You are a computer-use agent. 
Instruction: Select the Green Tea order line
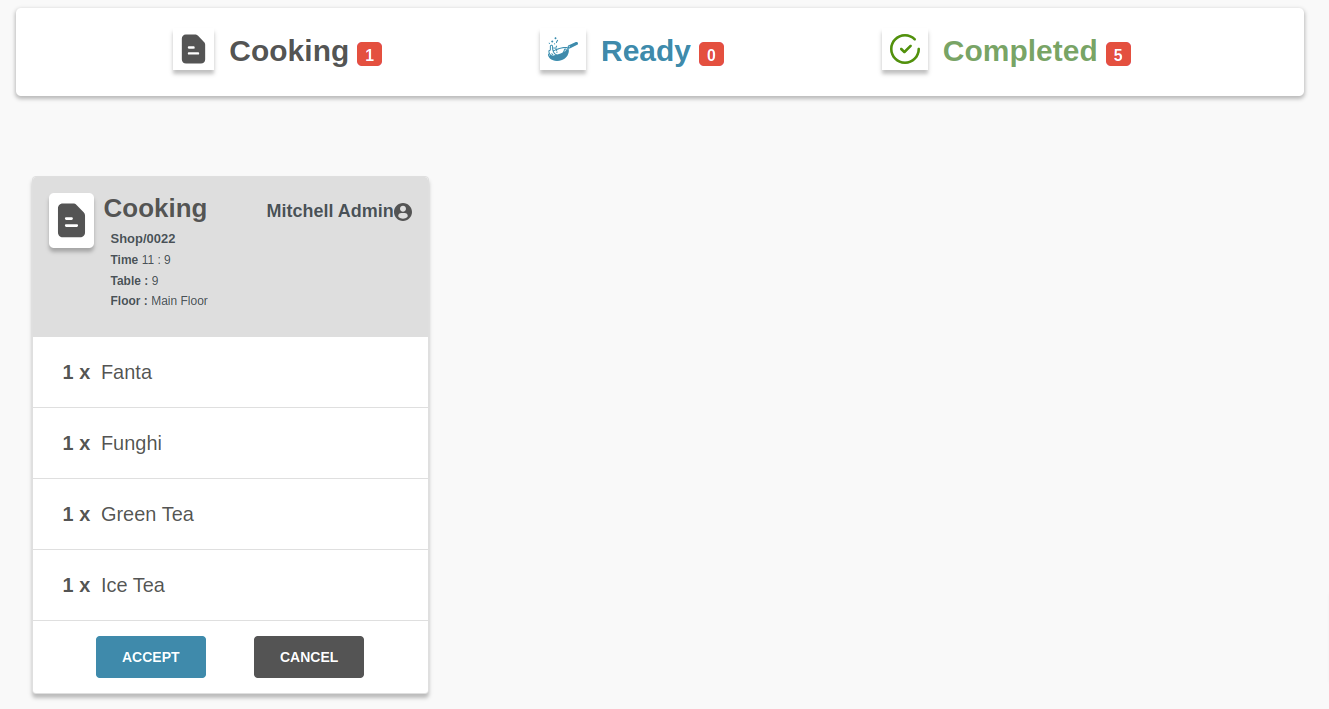231,514
